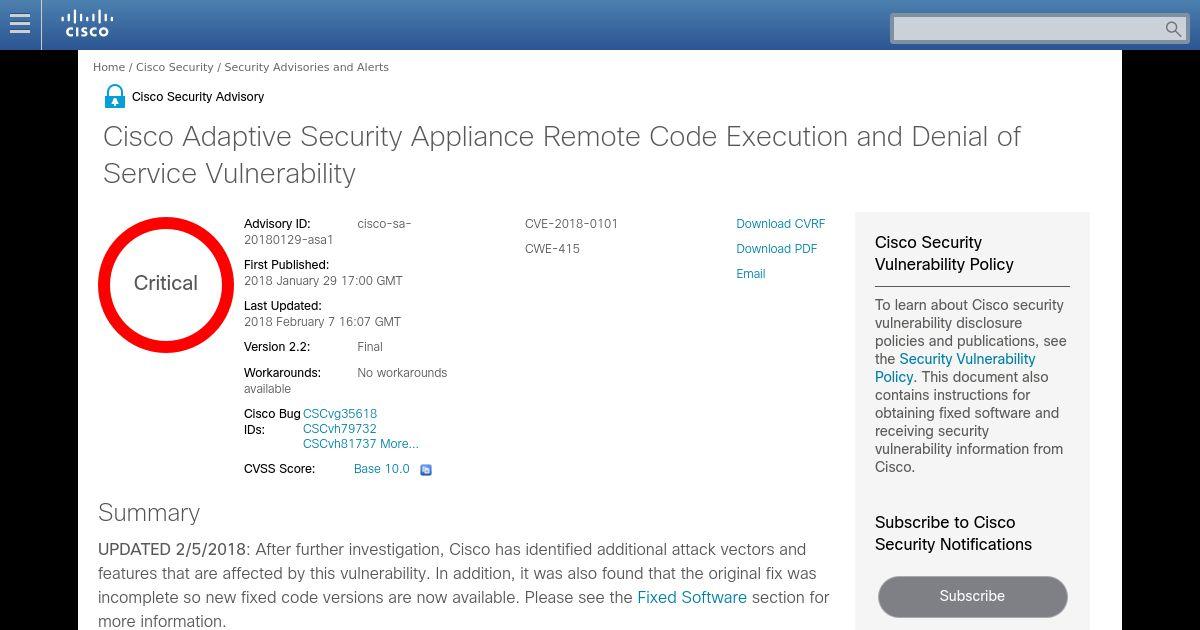Select the CVE-2018-0101 text

click(x=571, y=224)
